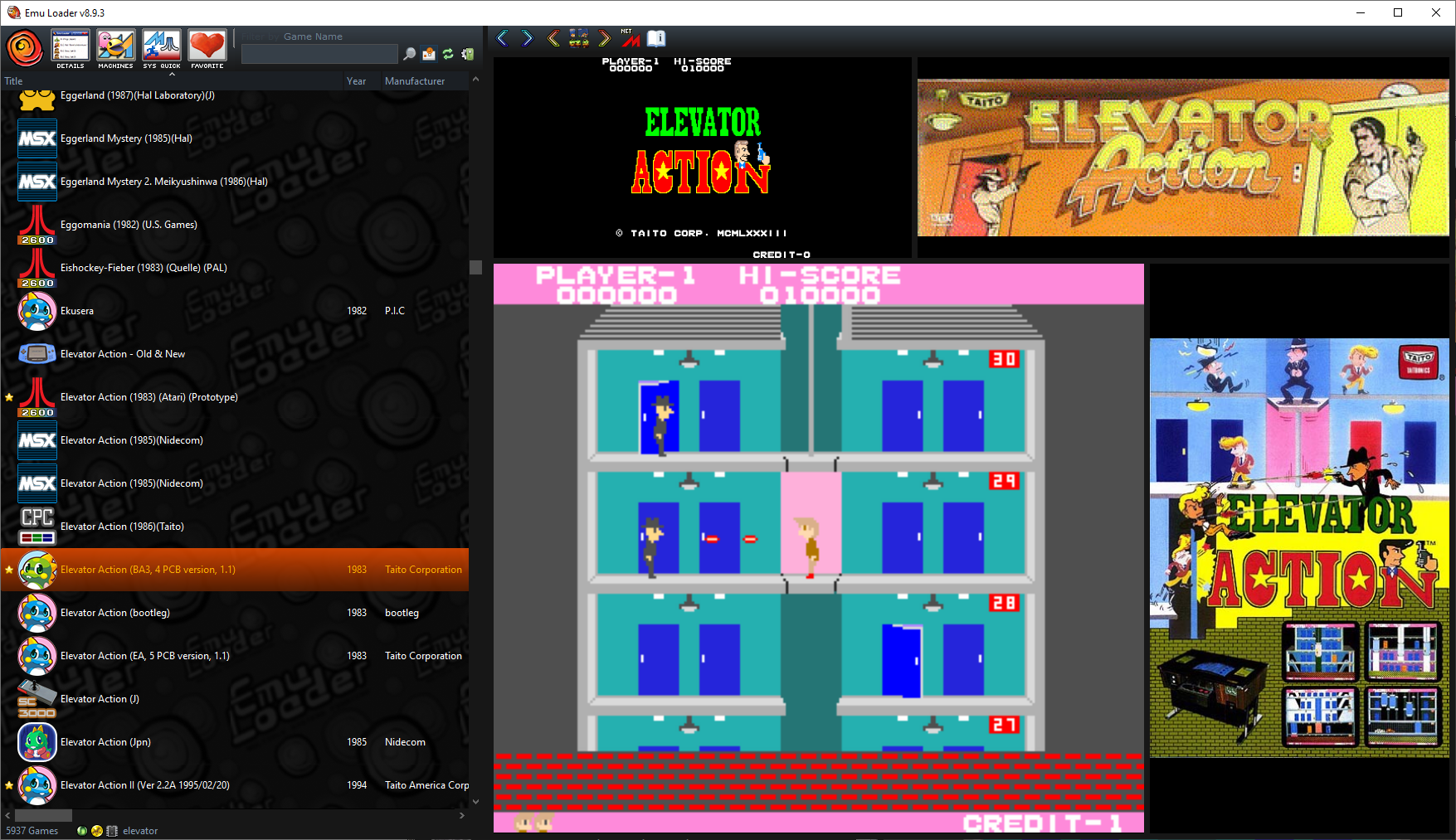Toggle favorite star on Elevator Action Atari Prototype

click(9, 397)
